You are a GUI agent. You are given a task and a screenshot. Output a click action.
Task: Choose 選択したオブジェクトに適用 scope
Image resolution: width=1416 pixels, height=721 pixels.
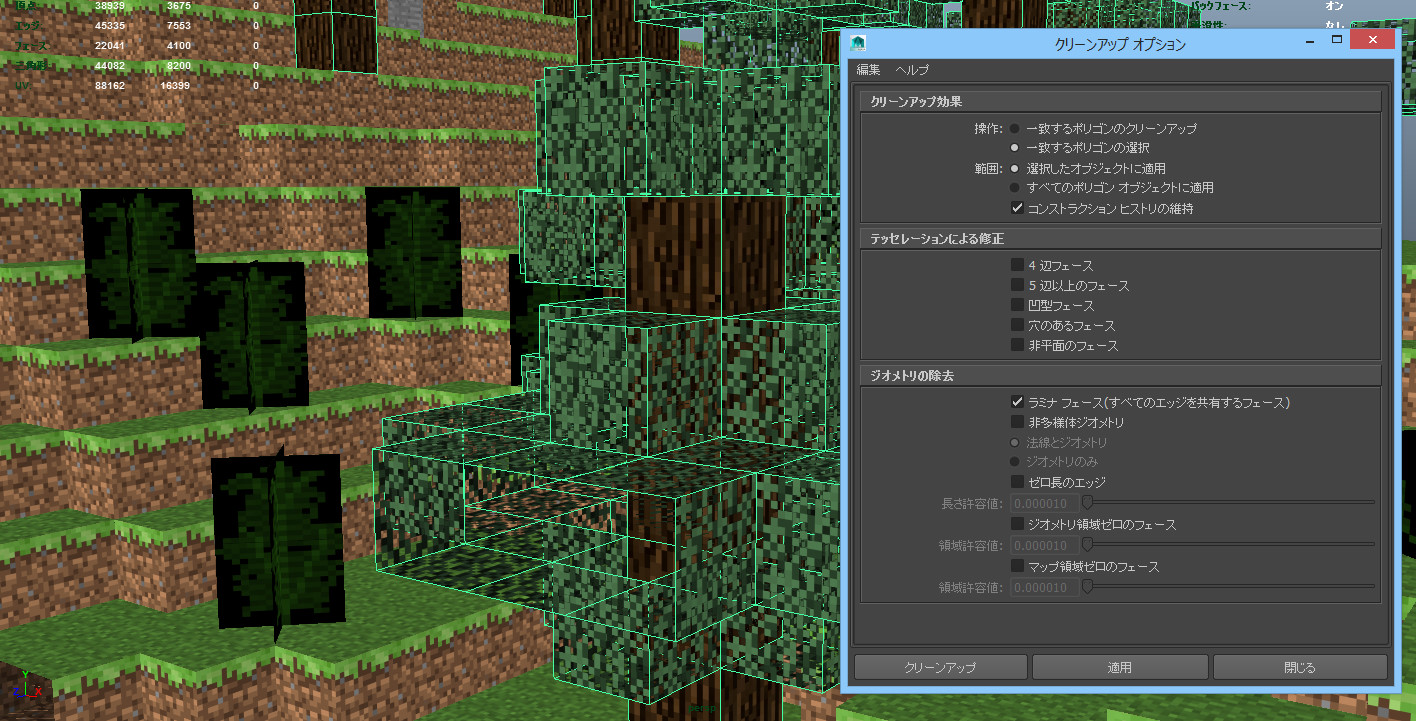tap(1015, 169)
